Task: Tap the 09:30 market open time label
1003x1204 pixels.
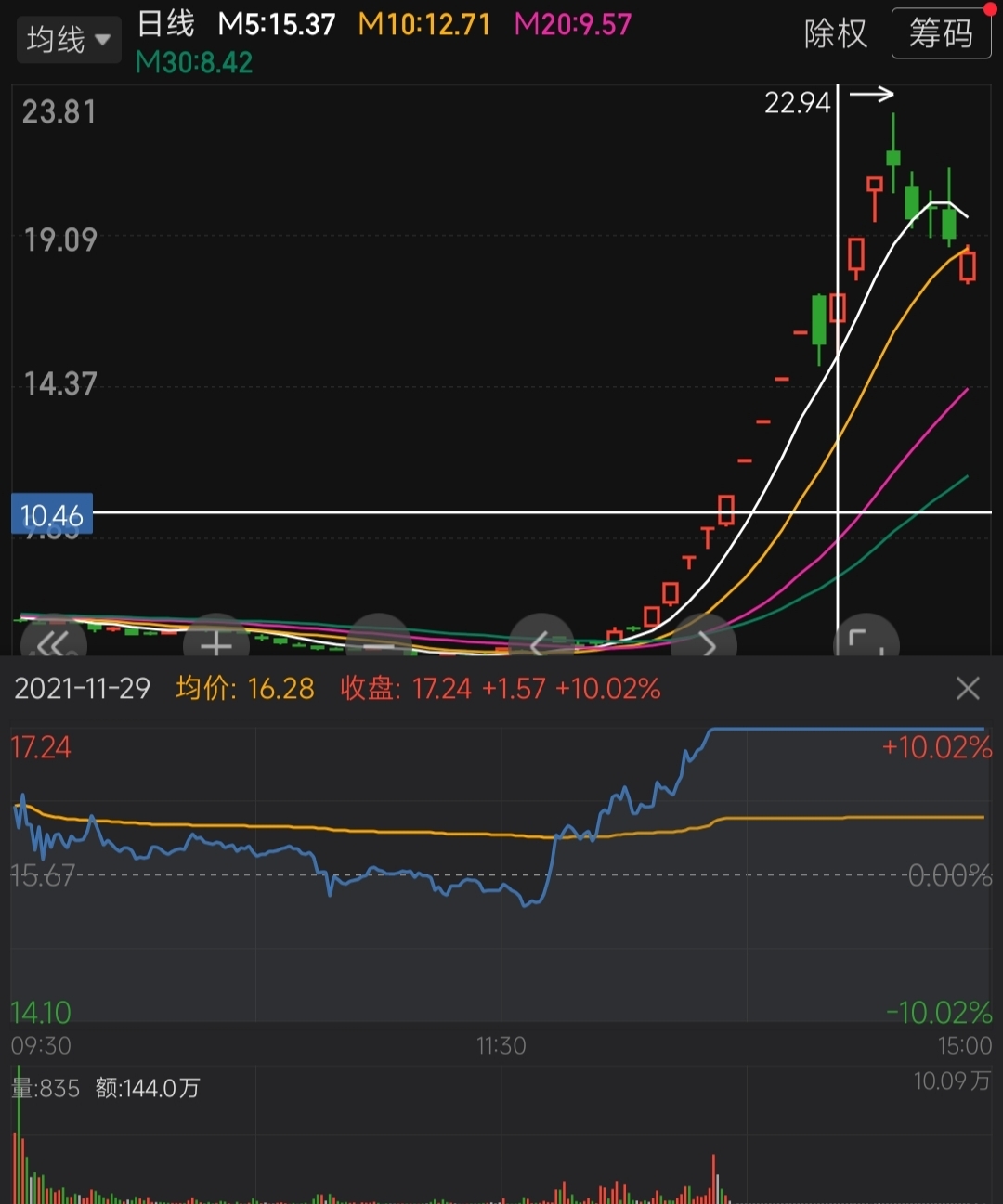Action: pos(41,1045)
